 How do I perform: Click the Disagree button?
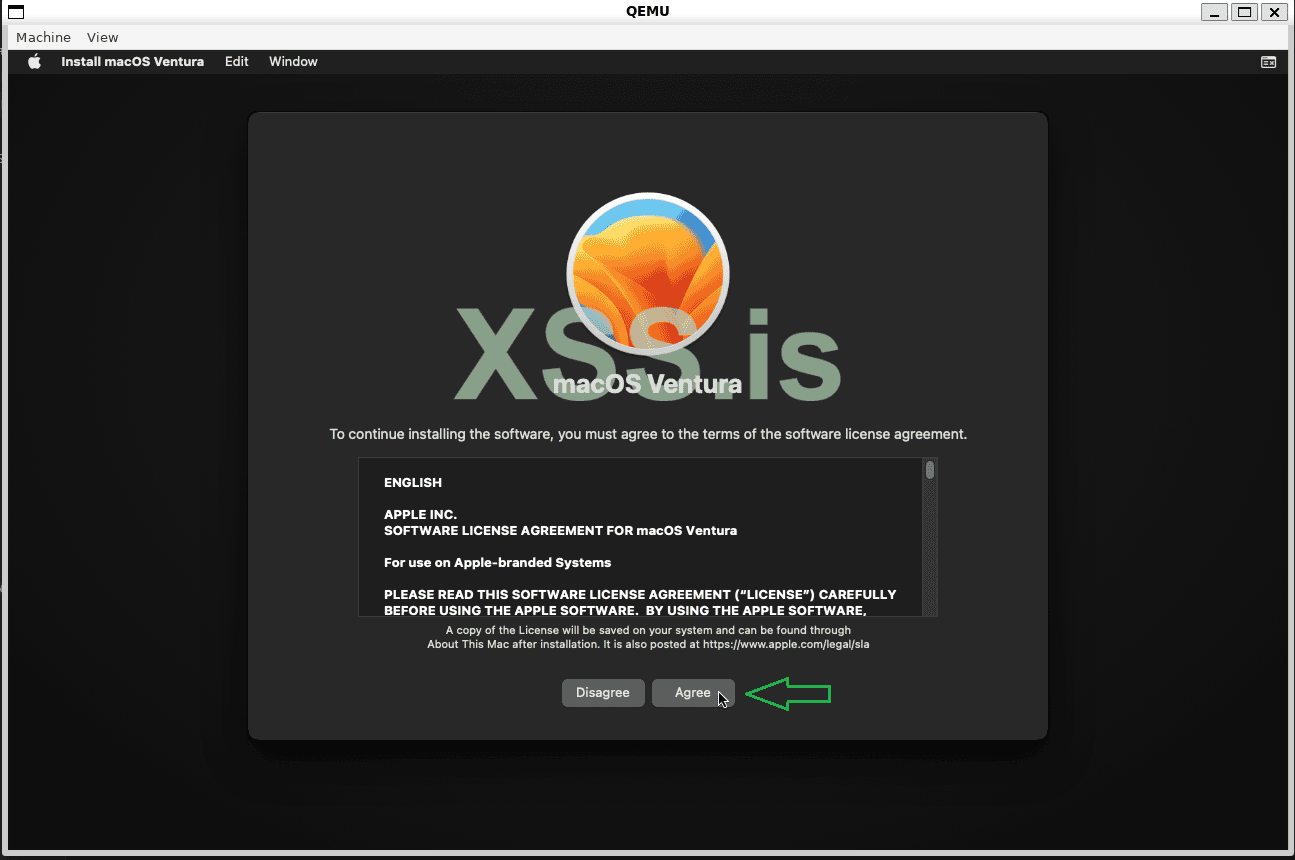[x=603, y=693]
